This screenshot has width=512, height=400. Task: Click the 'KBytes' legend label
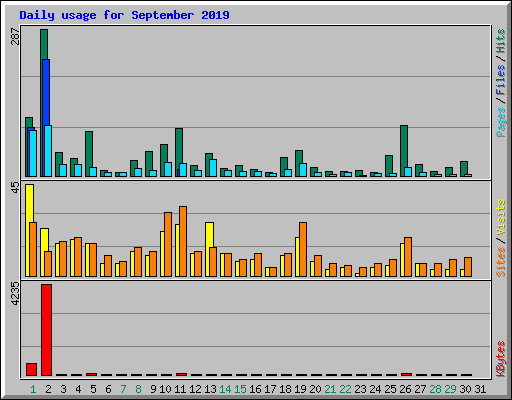point(500,359)
